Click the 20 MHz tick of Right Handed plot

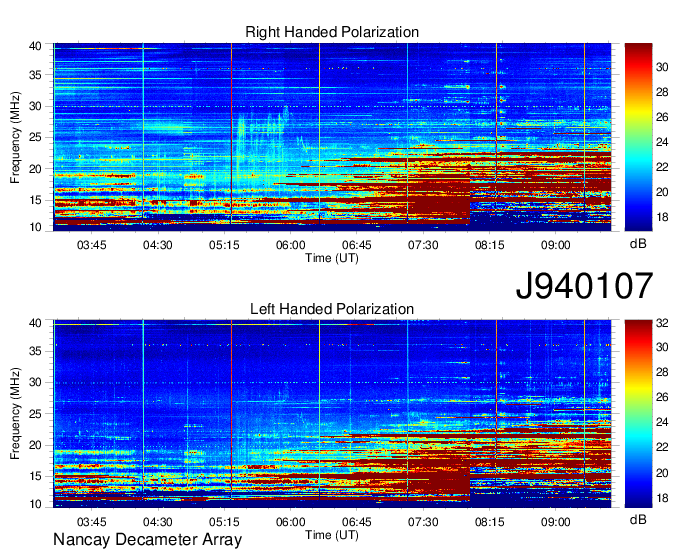[x=35, y=169]
